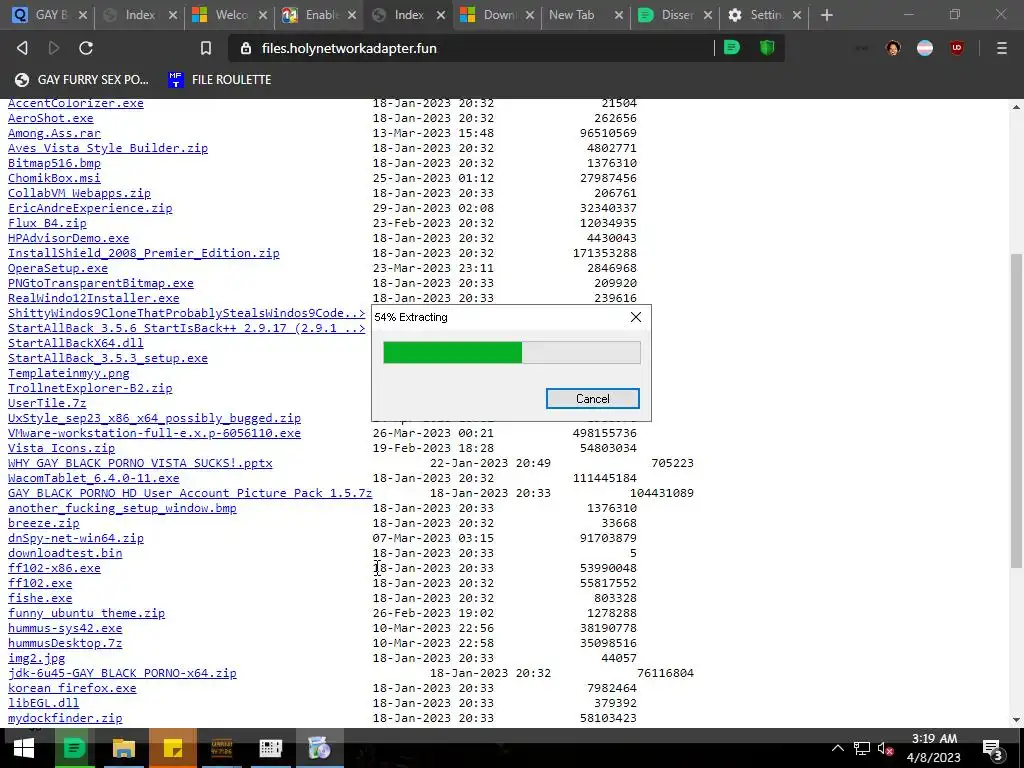Open a new browser tab with plus

tap(827, 15)
